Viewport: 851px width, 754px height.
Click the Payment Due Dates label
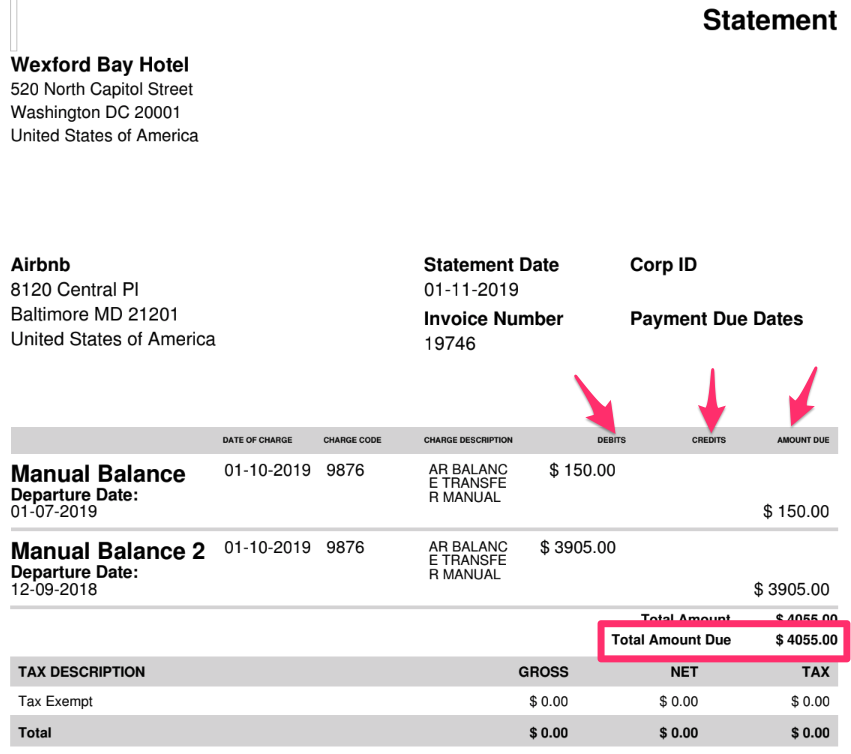pos(716,319)
